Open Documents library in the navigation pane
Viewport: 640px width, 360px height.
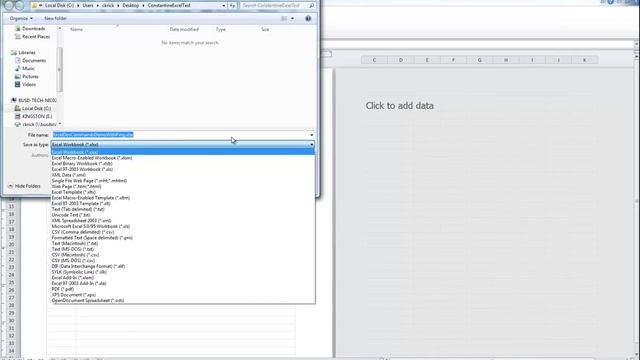click(x=34, y=60)
